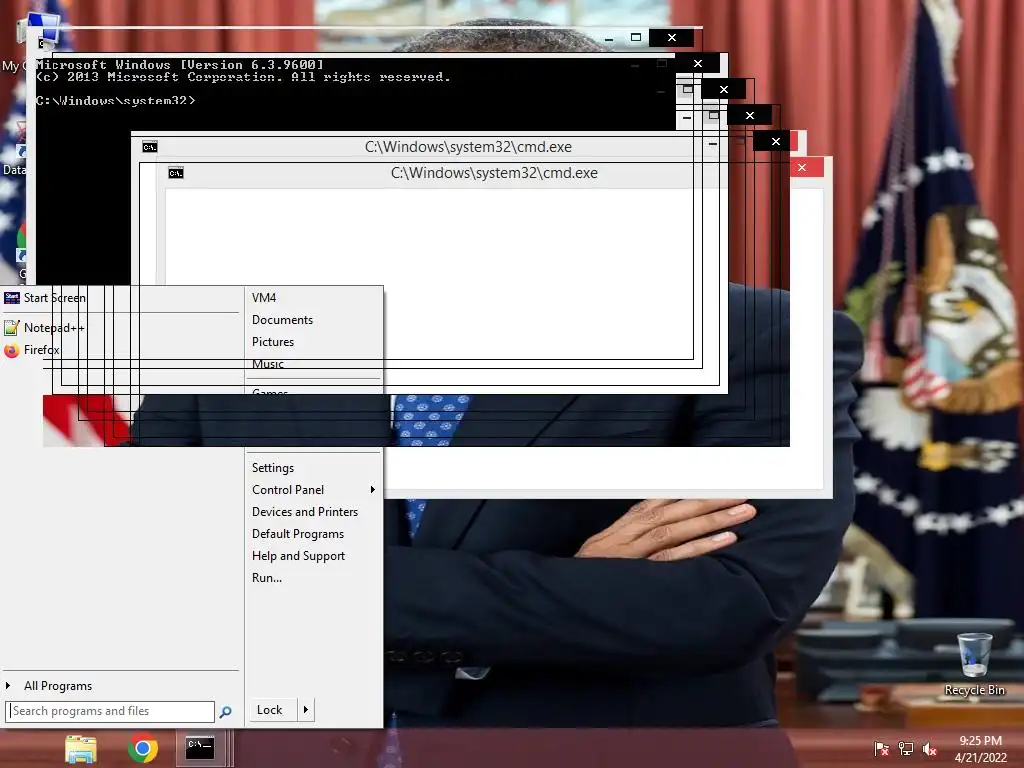Expand the Control Panel submenu arrow
The width and height of the screenshot is (1024, 768).
point(372,490)
